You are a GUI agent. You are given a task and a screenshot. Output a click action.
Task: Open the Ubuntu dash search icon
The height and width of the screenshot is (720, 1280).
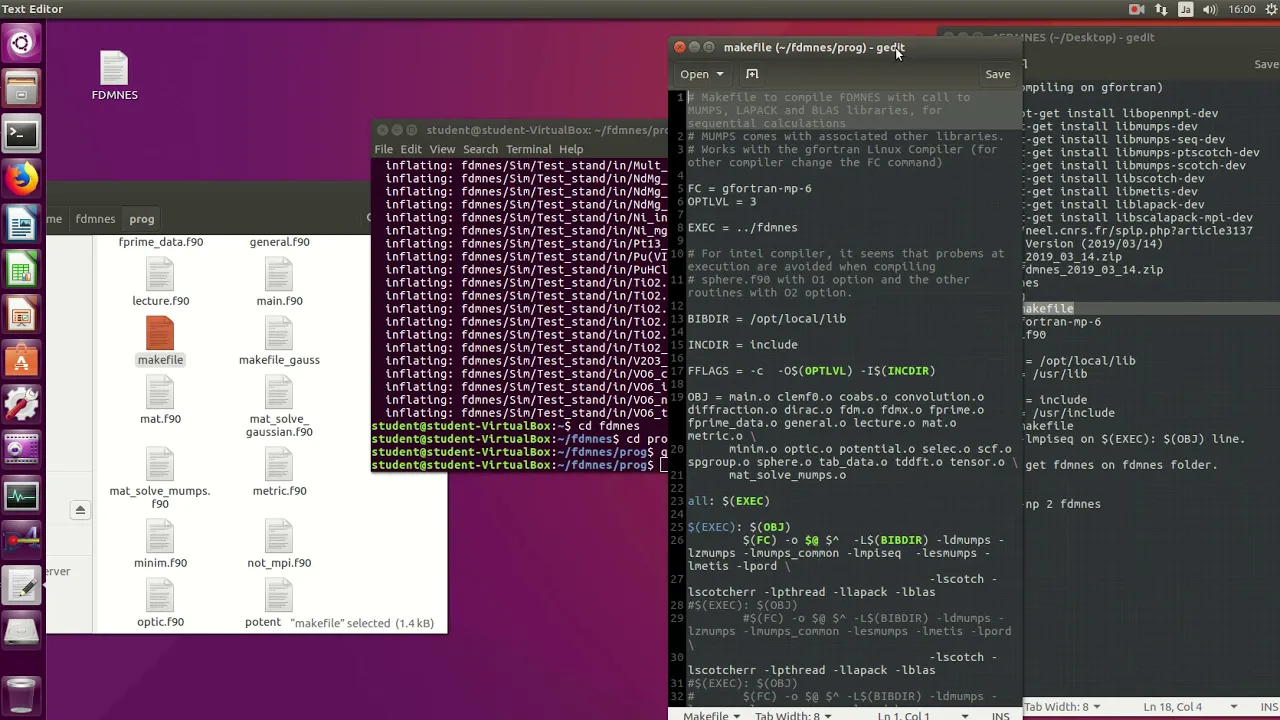(21, 43)
